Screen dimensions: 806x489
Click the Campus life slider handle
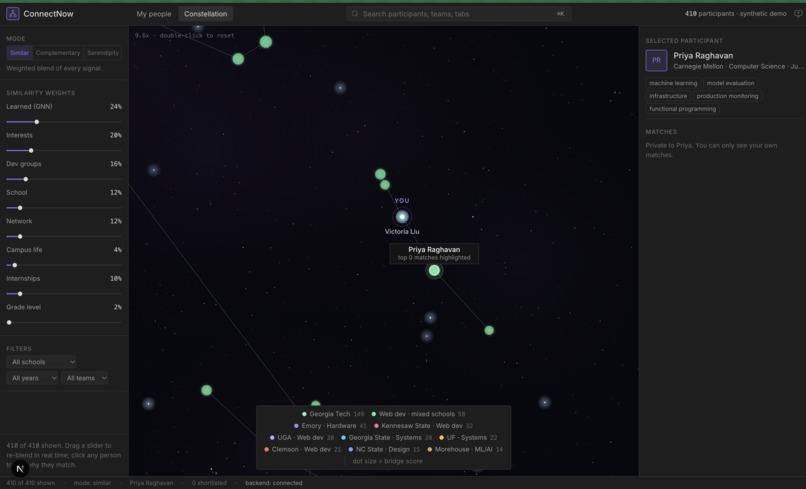coord(14,265)
